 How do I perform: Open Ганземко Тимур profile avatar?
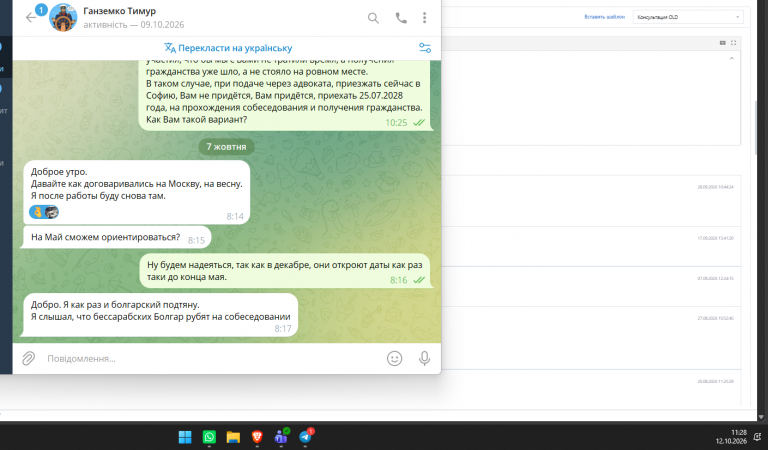coord(63,18)
